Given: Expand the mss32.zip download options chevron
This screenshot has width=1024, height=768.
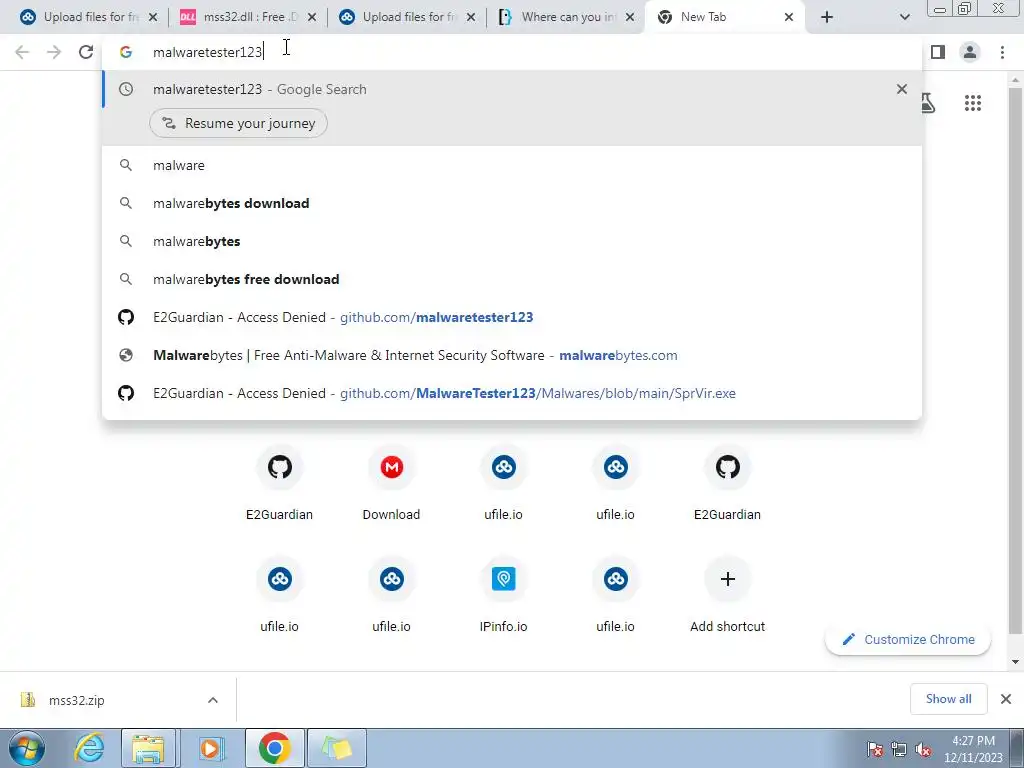Looking at the screenshot, I should (x=213, y=700).
